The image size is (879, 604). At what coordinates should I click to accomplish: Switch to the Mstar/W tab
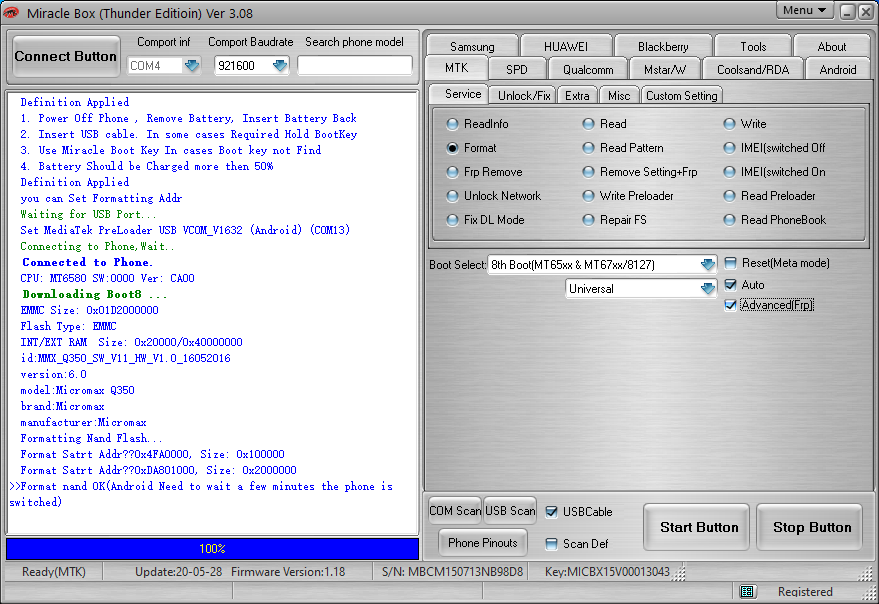(x=664, y=70)
